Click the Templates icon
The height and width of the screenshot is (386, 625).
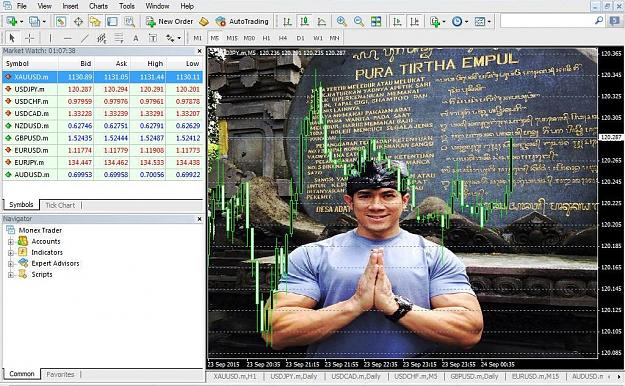480,22
